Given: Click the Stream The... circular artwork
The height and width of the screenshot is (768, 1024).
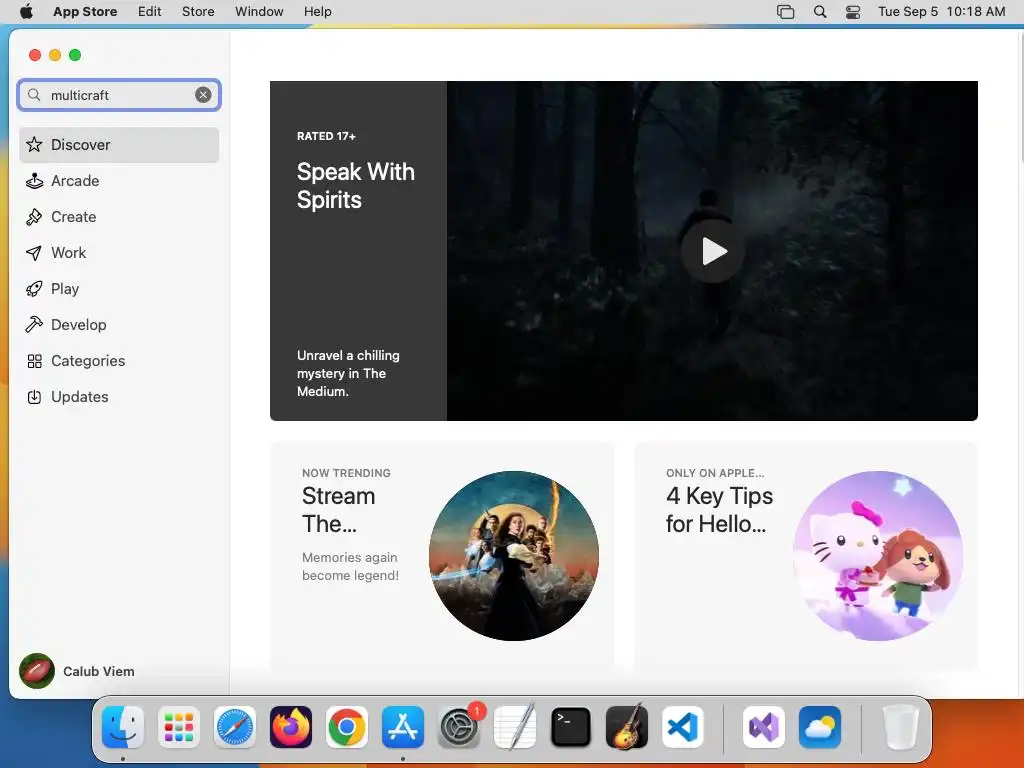Looking at the screenshot, I should (514, 556).
